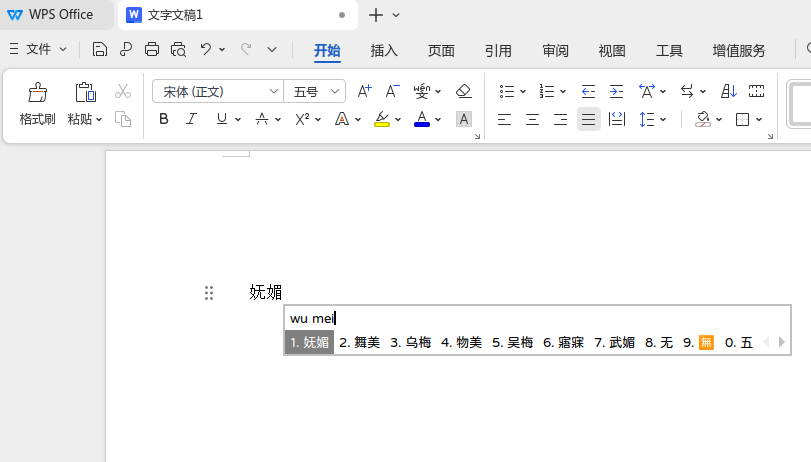Screen dimensions: 811x462
Task: Align text left
Action: pyautogui.click(x=504, y=120)
